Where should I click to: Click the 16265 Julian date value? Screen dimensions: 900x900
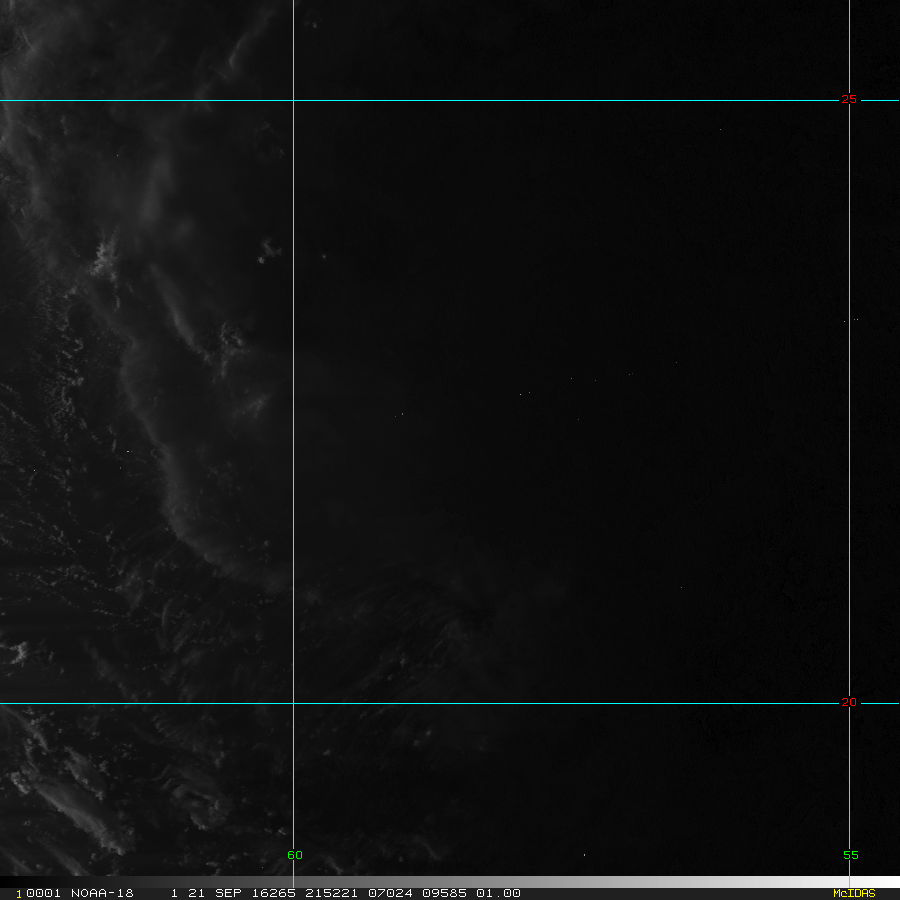pos(274,893)
